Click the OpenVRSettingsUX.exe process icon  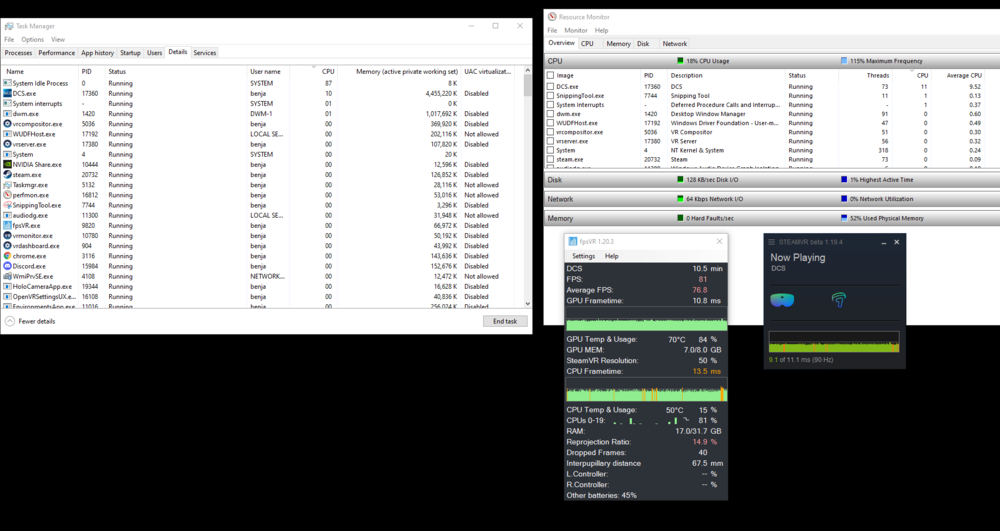coord(8,296)
